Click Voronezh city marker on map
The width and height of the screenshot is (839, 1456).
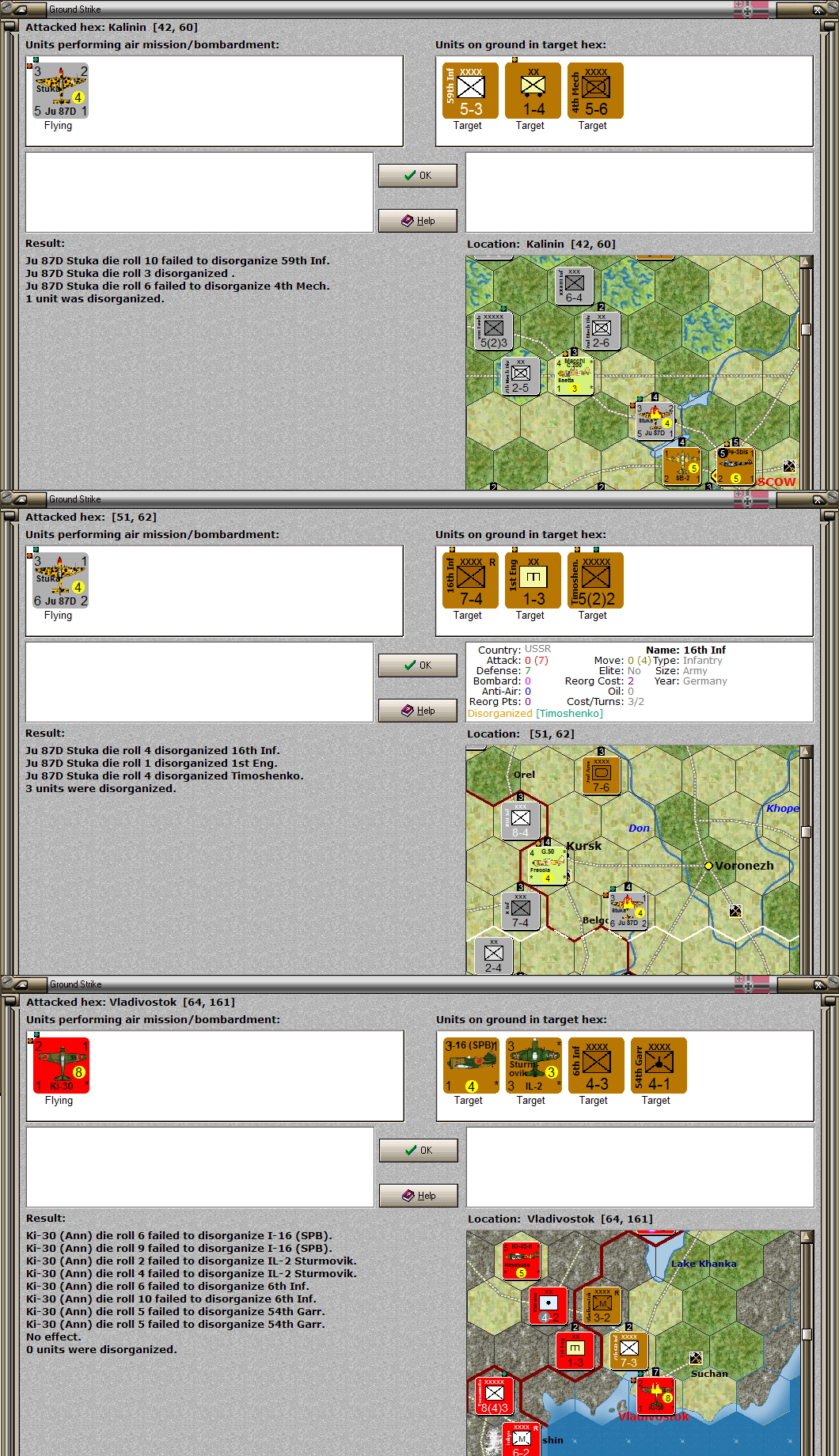click(708, 866)
